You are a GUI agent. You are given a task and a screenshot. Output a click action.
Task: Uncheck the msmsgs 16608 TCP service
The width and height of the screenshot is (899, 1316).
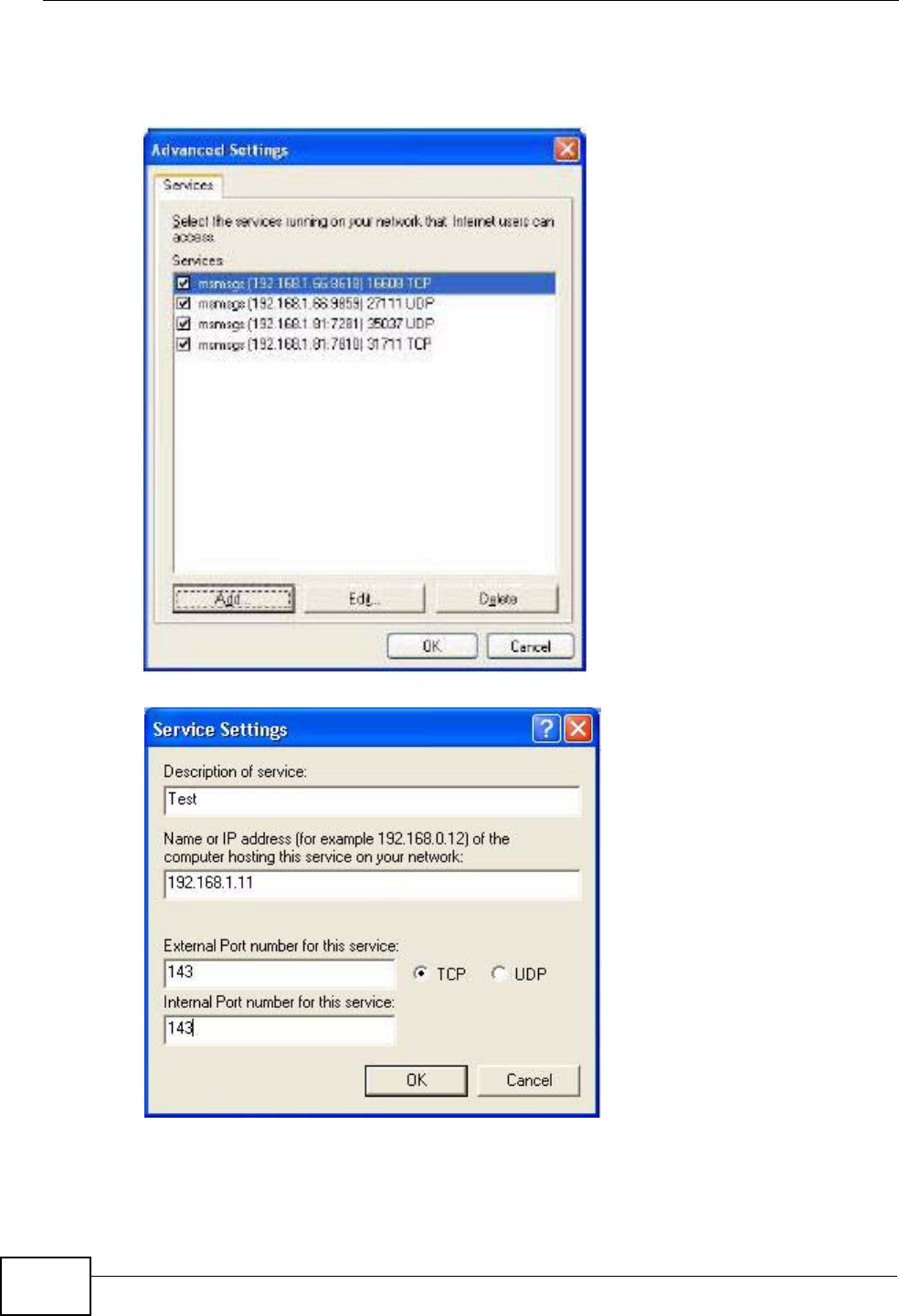pyautogui.click(x=184, y=283)
